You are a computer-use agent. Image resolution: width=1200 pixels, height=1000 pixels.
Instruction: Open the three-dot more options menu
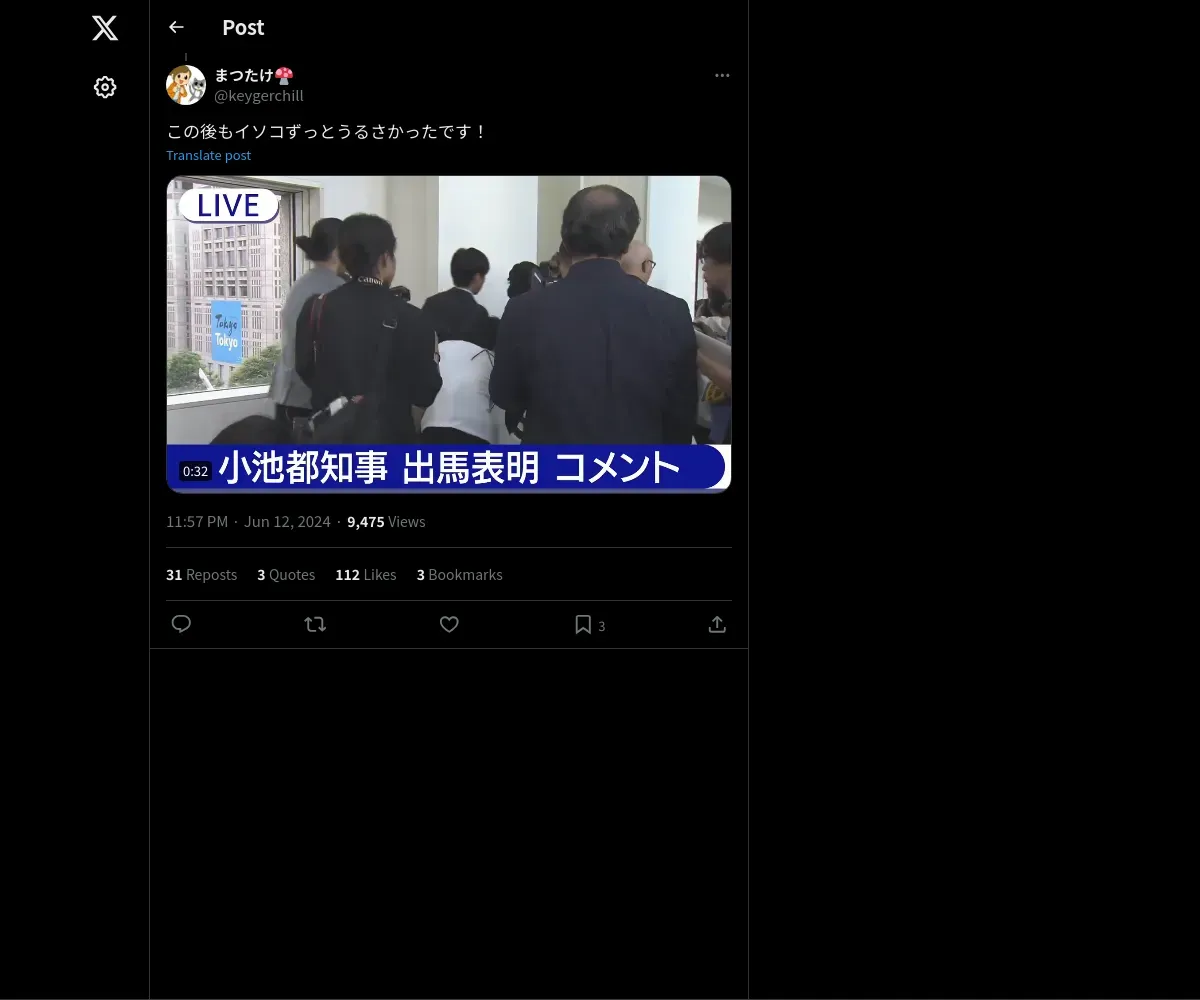click(x=722, y=75)
